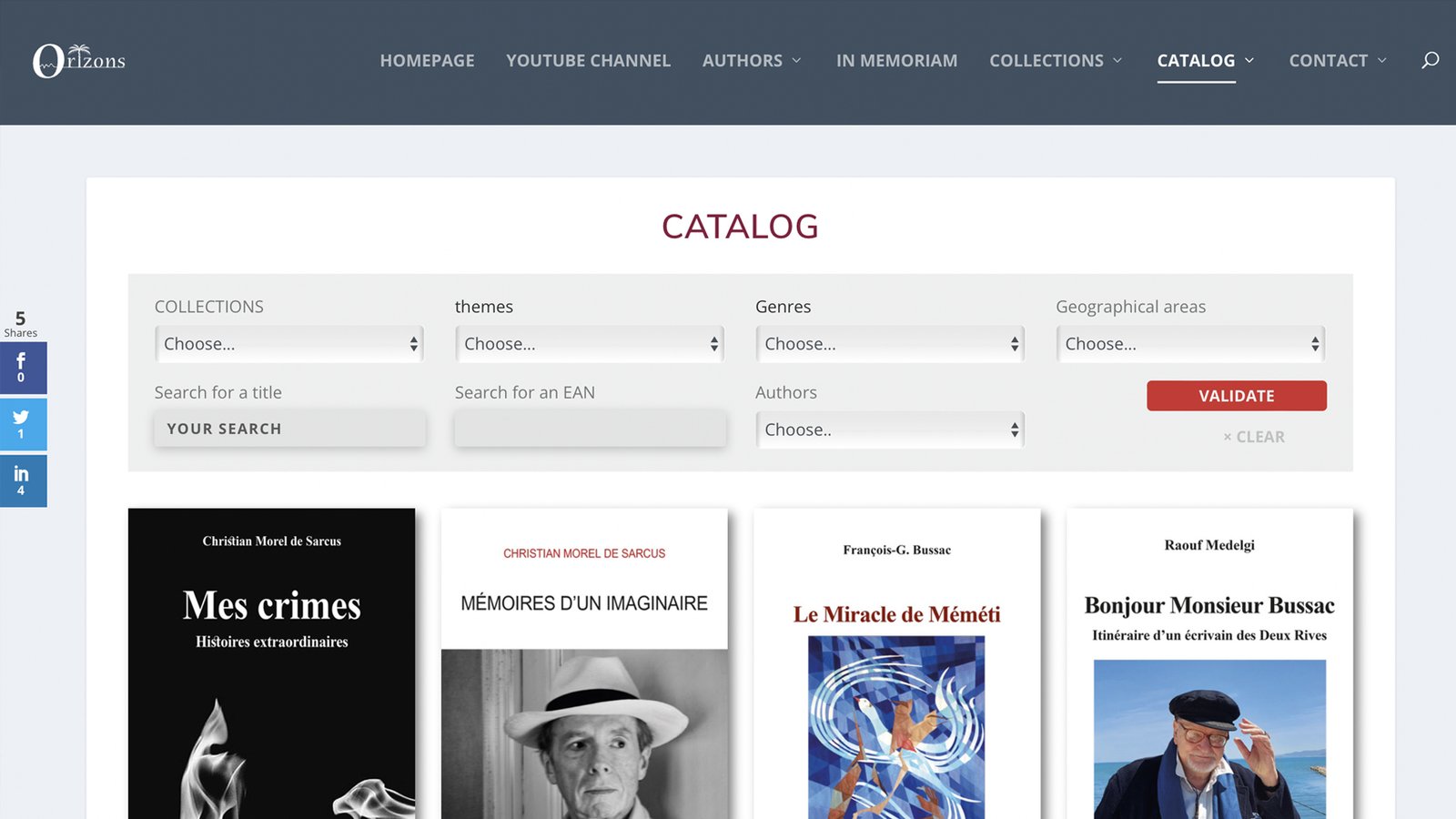The height and width of the screenshot is (819, 1456).
Task: Open the filter-panel Authors dropdown
Action: click(890, 430)
